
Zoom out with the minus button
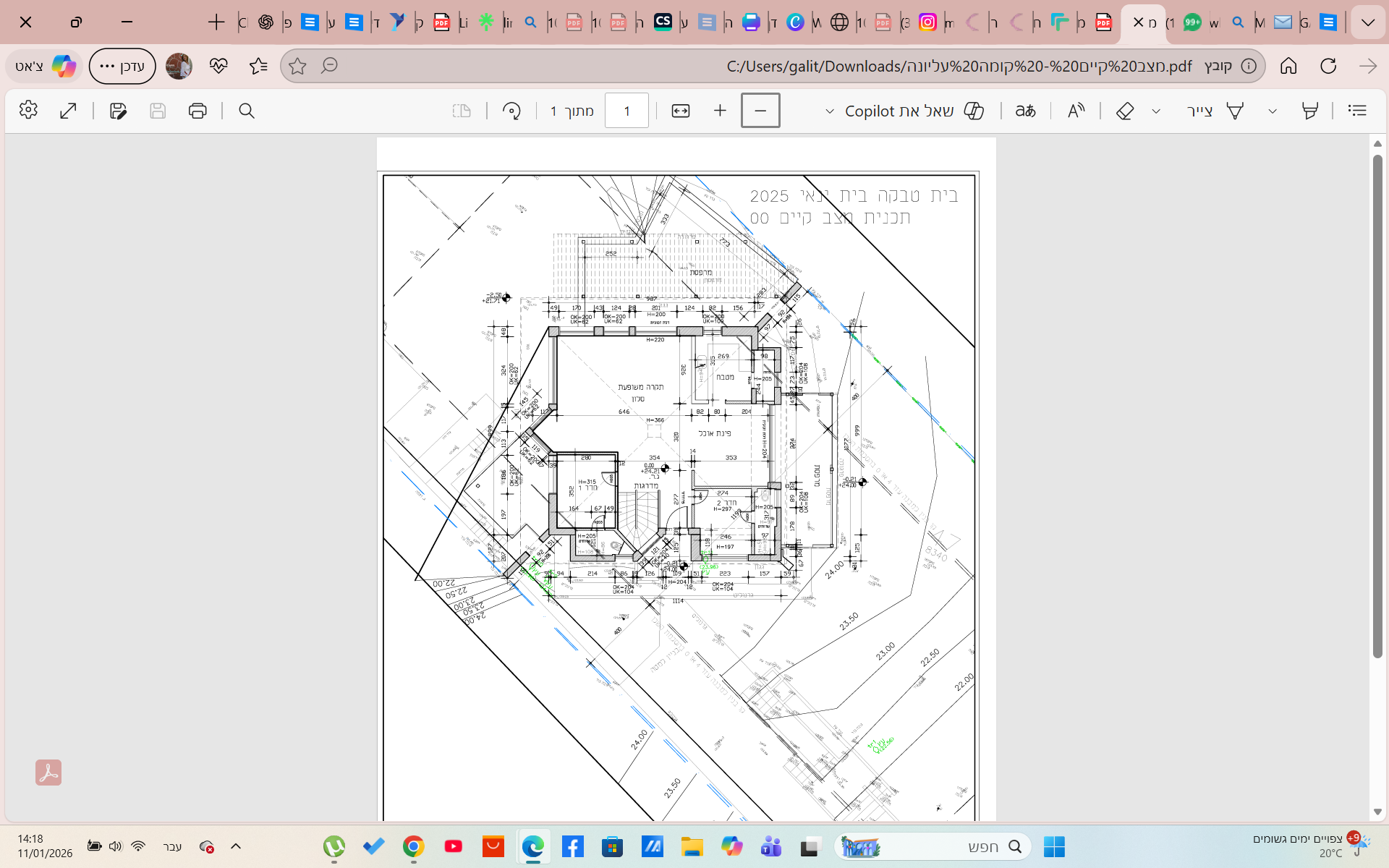click(760, 111)
